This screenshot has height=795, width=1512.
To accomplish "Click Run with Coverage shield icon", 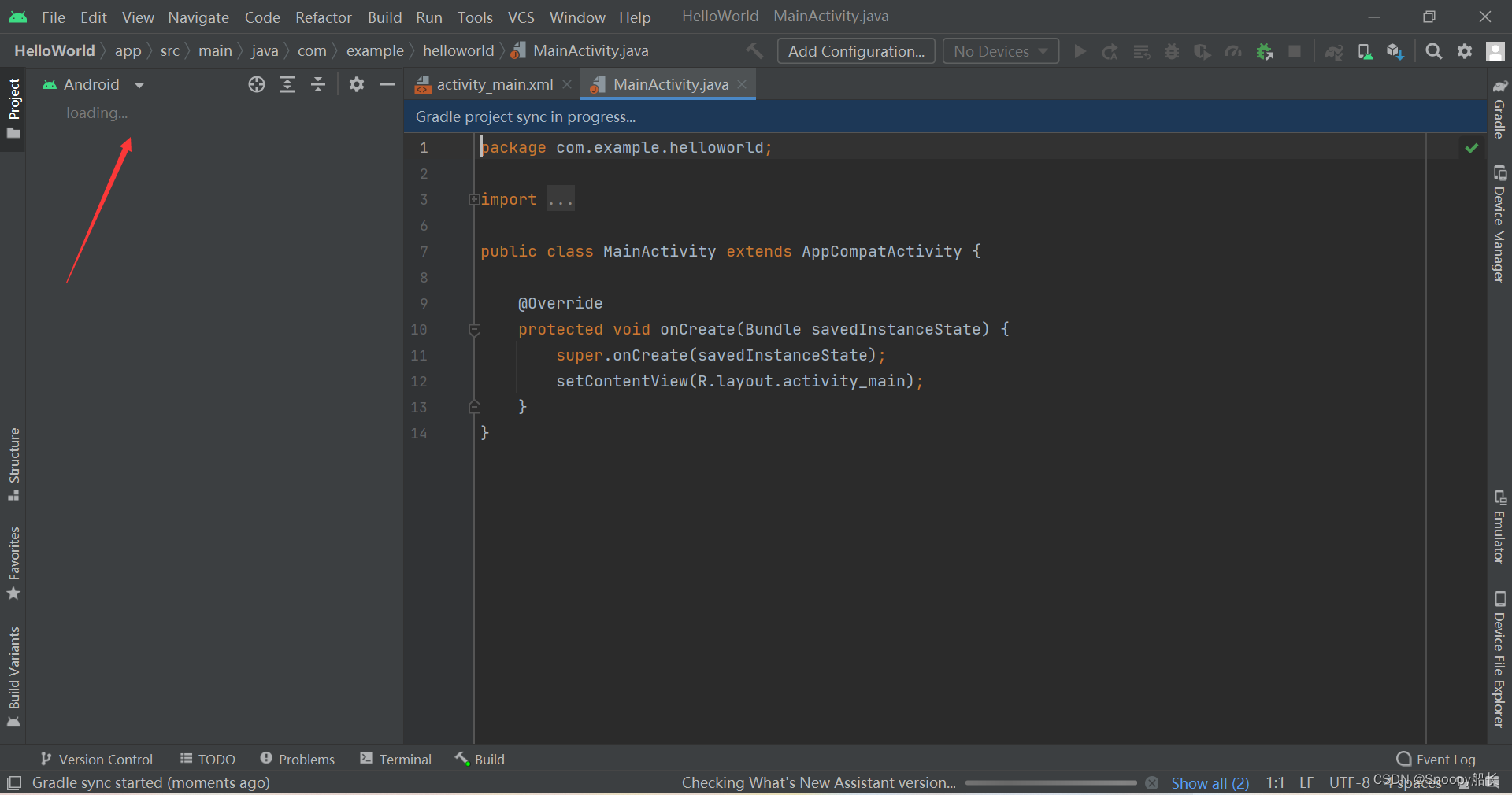I will click(x=1203, y=51).
